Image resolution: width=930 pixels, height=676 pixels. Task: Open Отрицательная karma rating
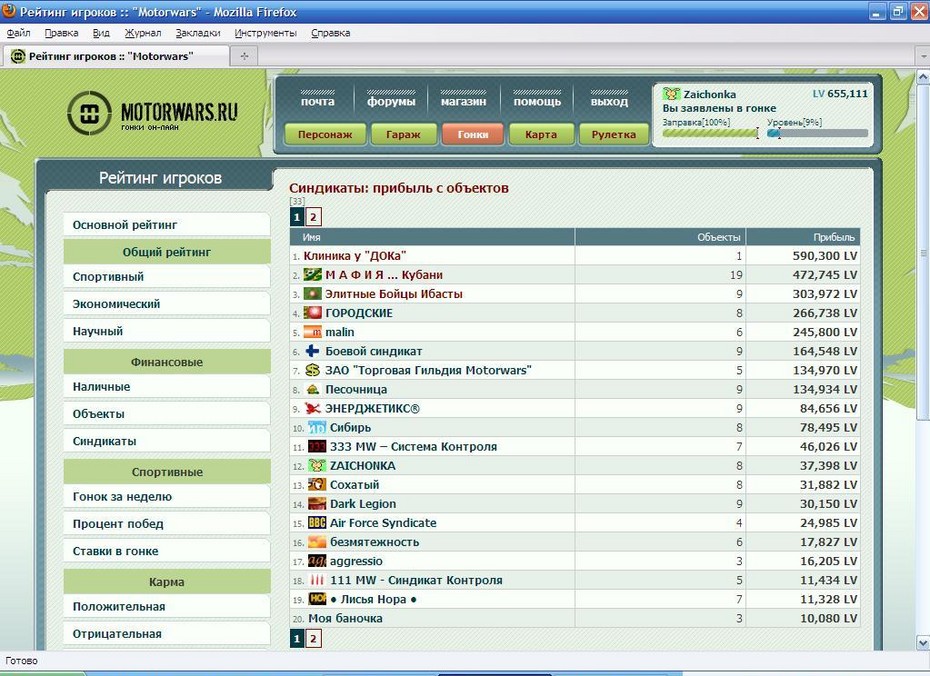[167, 634]
